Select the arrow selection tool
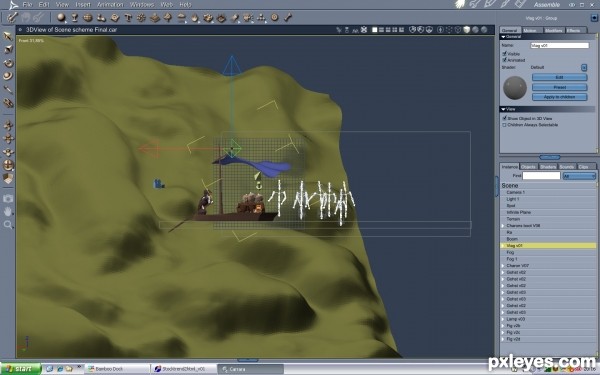 coord(8,36)
